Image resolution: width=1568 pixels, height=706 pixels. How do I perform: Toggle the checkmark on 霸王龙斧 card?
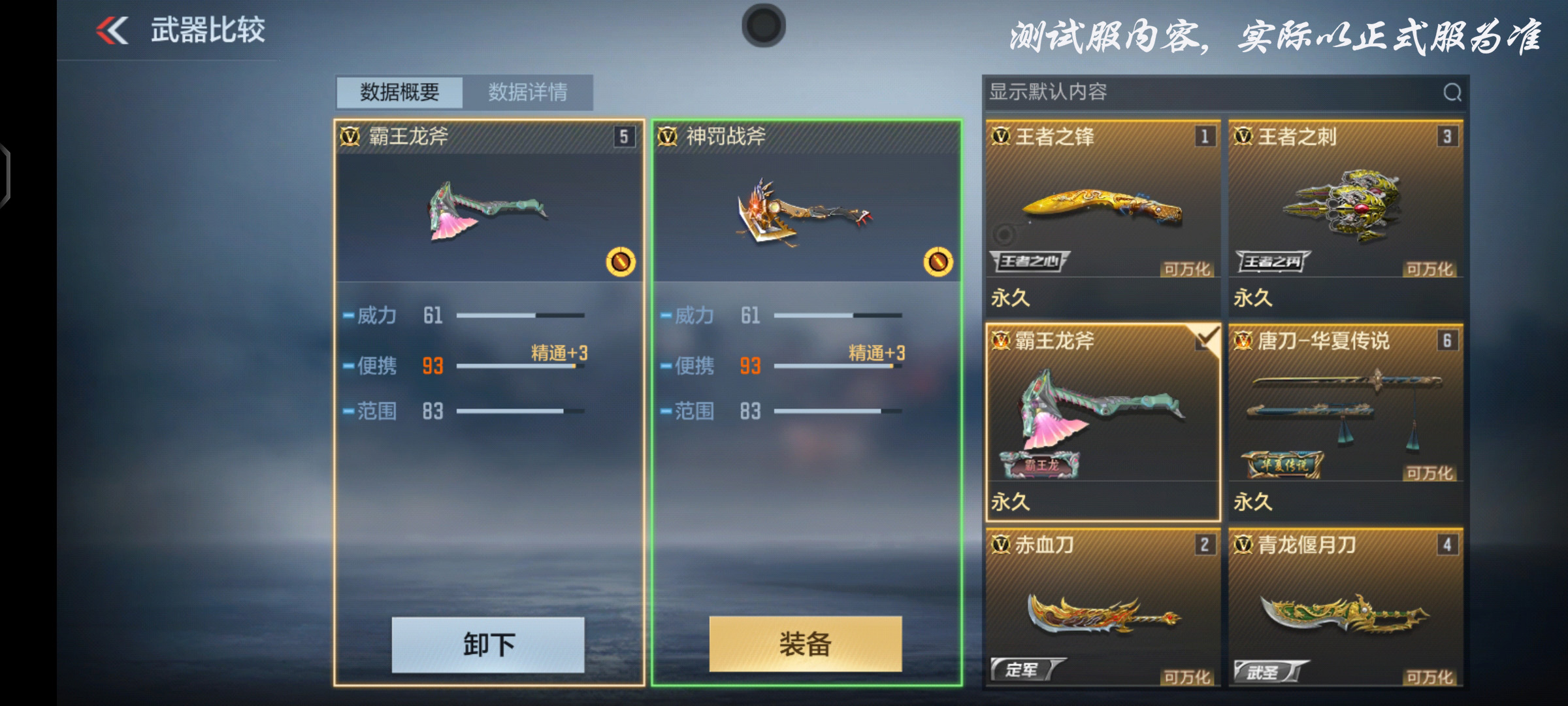point(1207,339)
